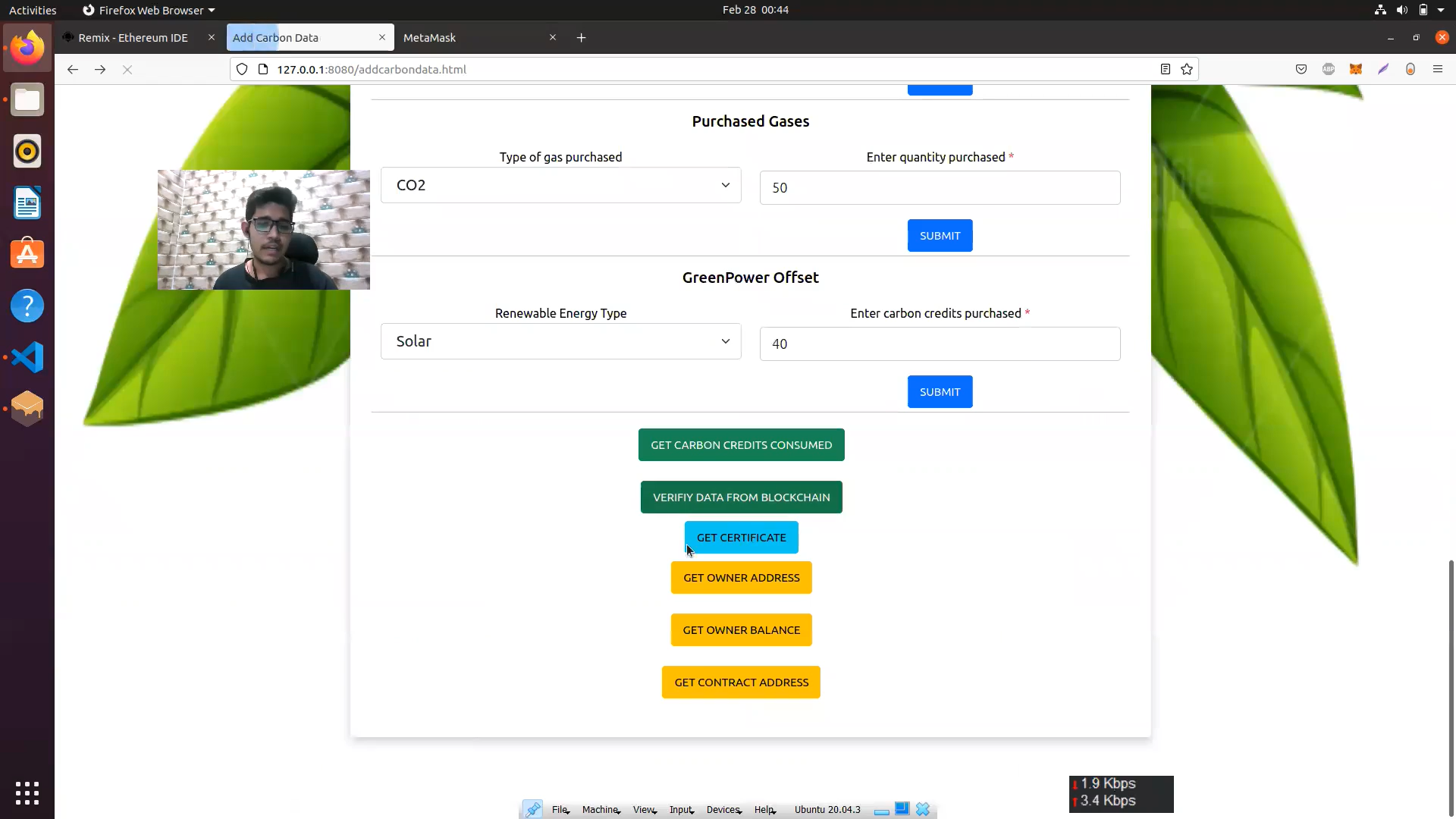Viewport: 1456px width, 819px height.
Task: Click Verifiy Data From Blockchain button
Action: 741,497
